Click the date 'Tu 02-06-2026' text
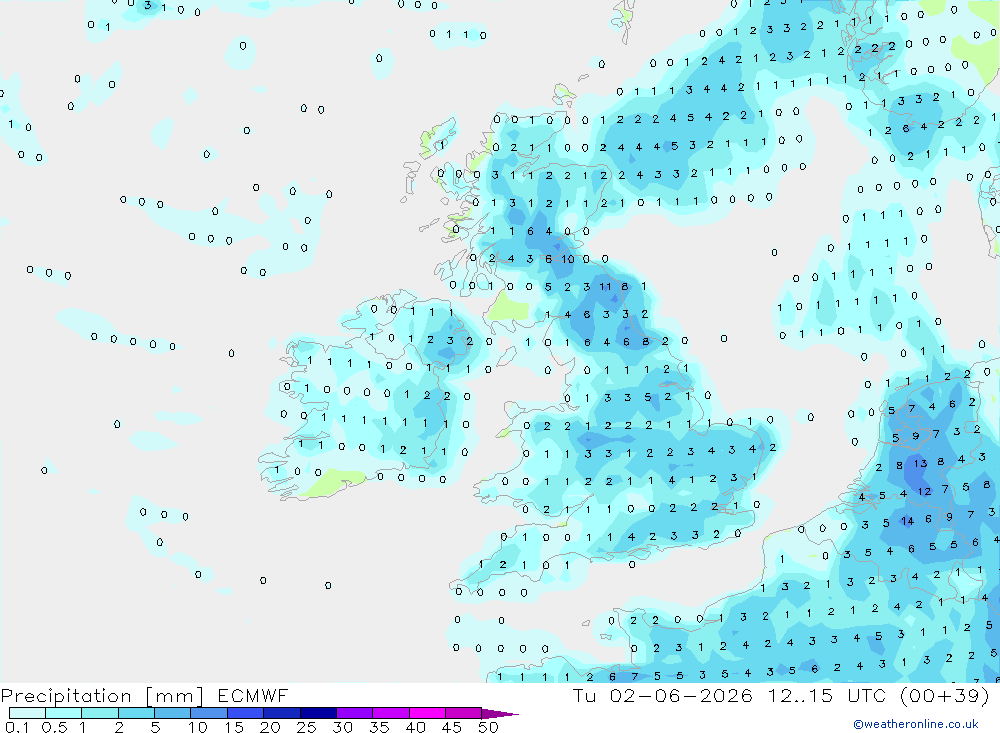1000x733 pixels. [x=662, y=696]
